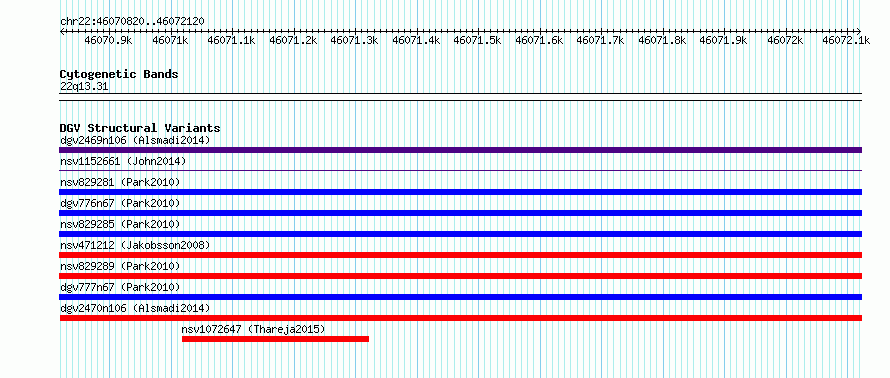Open the nsv829289 (Park2010) label

[120, 266]
